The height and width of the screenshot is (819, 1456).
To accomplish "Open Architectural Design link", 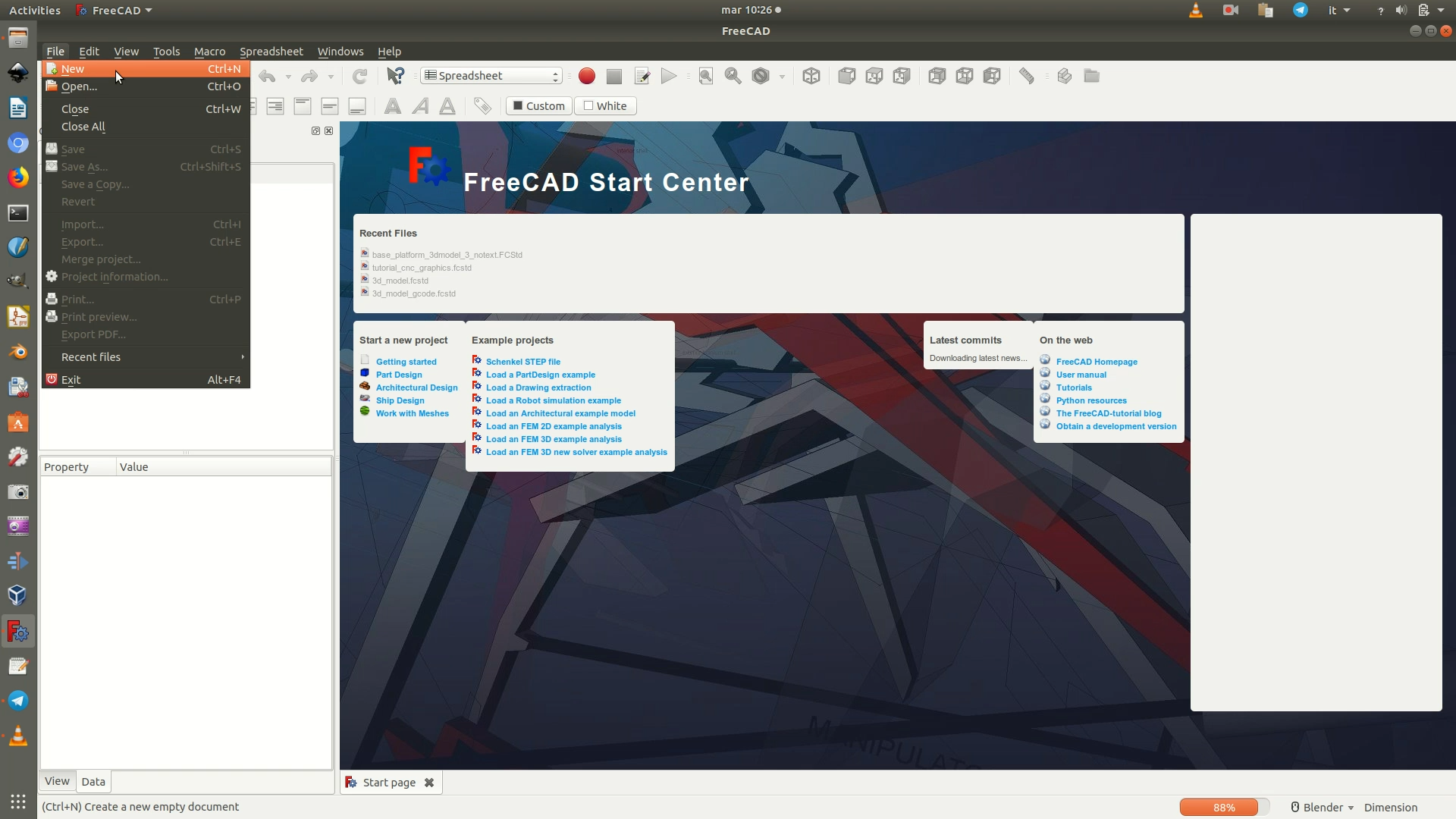I will point(416,388).
